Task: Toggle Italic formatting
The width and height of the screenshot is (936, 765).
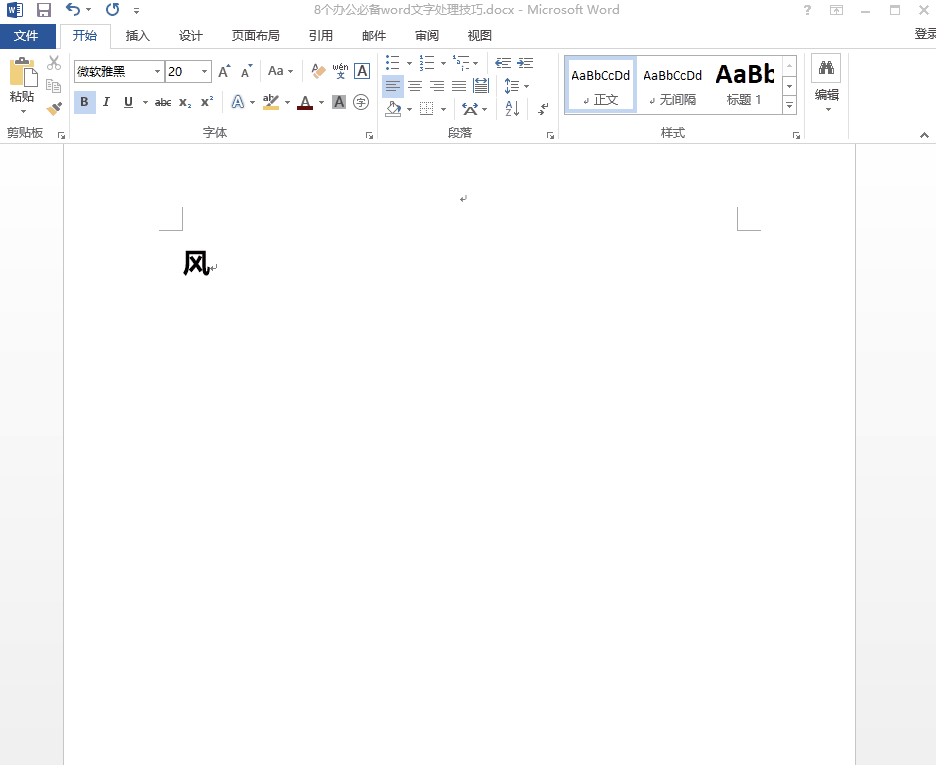Action: [106, 102]
